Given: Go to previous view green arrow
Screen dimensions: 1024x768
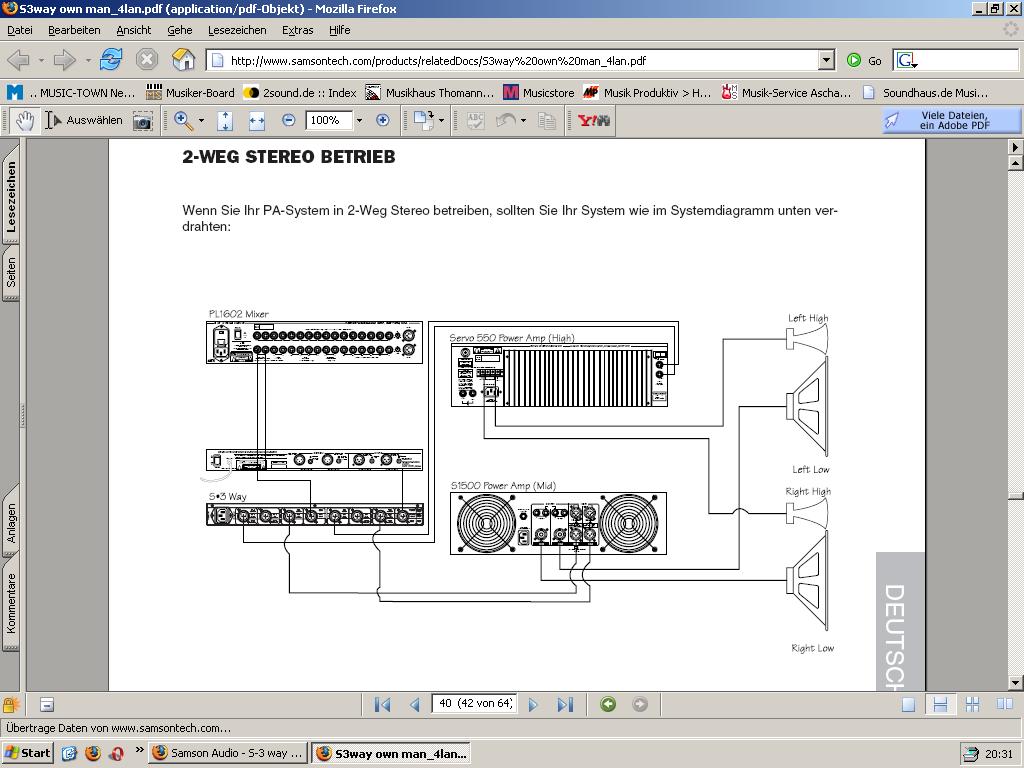Looking at the screenshot, I should pos(608,704).
